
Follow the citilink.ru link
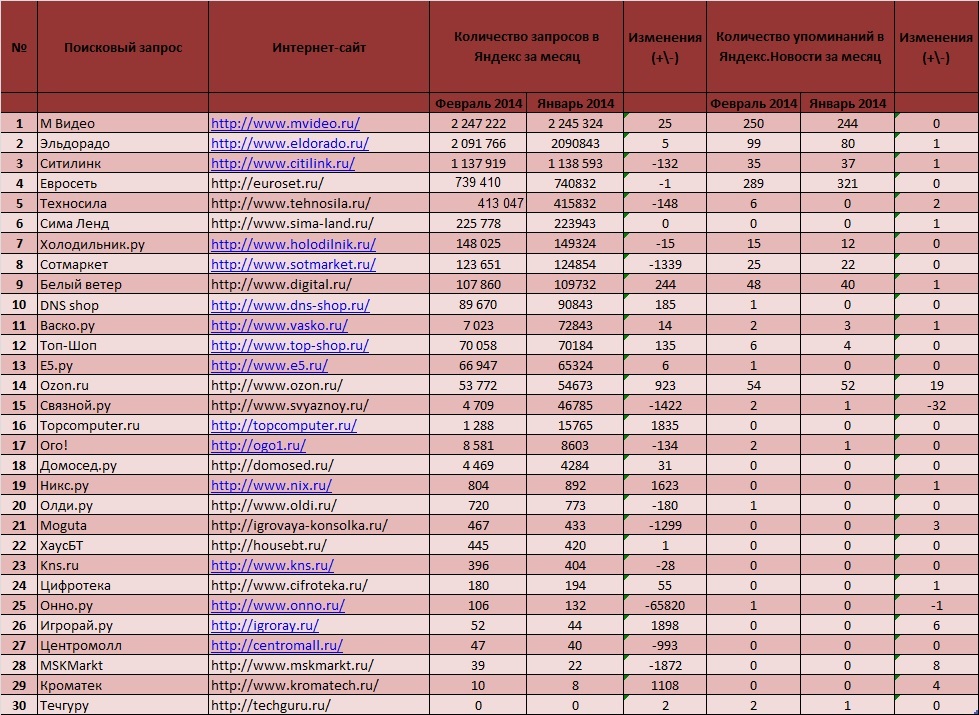pyautogui.click(x=283, y=163)
